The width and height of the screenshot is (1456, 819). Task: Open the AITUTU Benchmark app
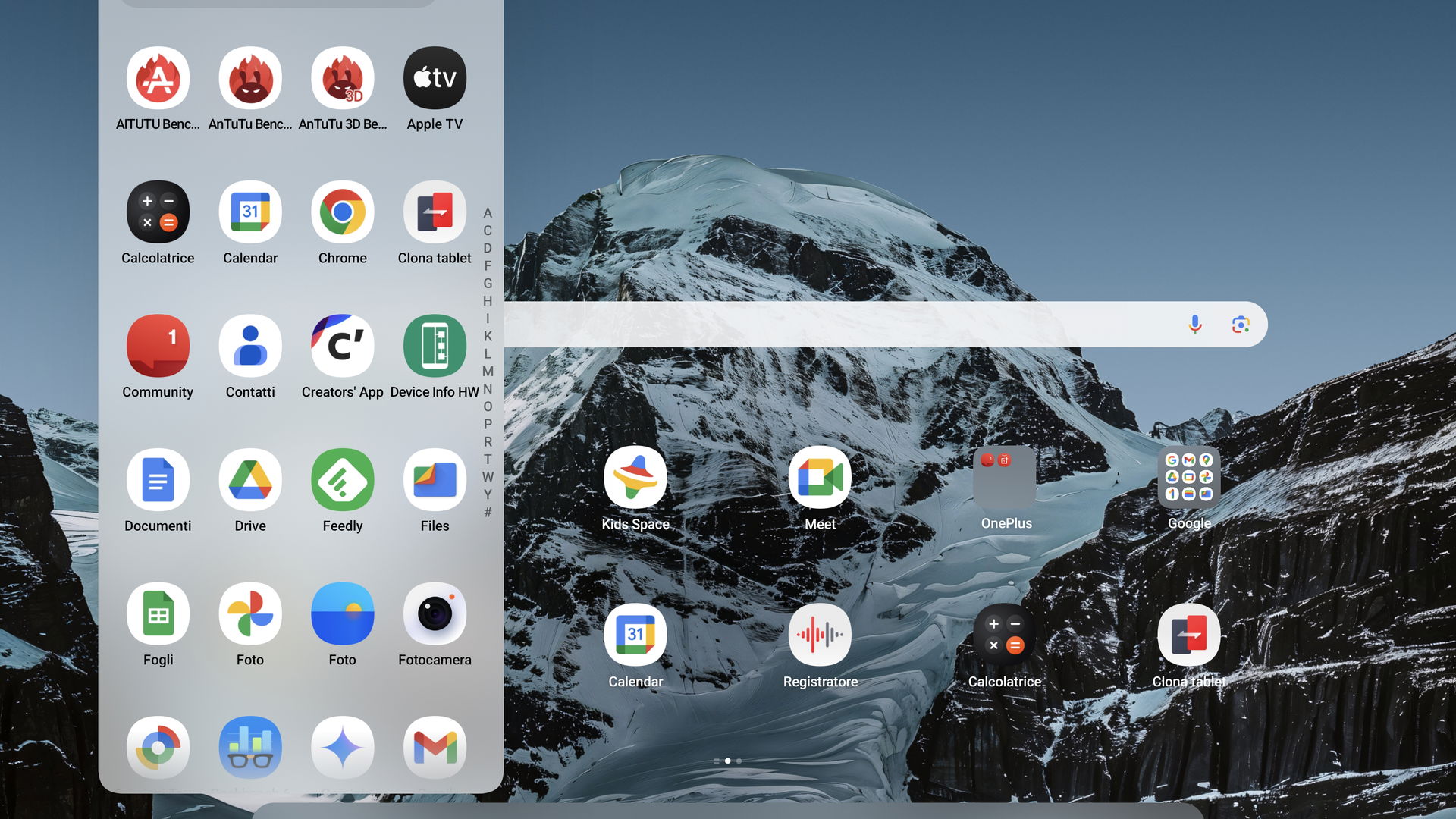pos(158,78)
